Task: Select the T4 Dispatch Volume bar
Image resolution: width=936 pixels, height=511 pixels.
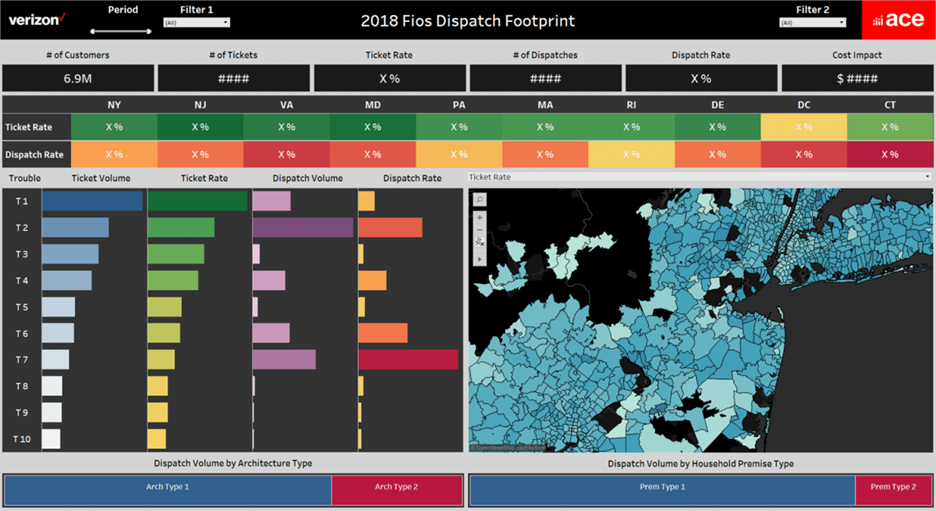Action: click(269, 281)
